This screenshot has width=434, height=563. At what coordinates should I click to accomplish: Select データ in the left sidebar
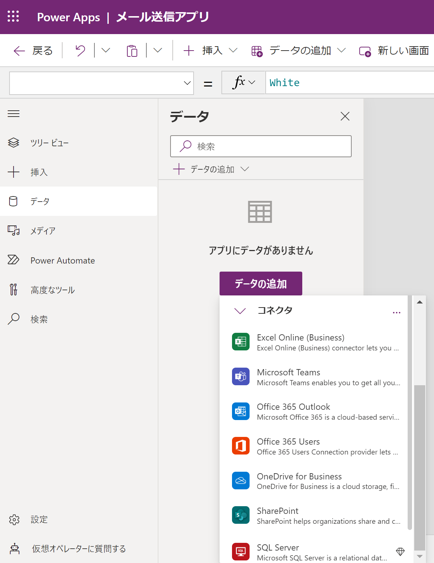79,201
